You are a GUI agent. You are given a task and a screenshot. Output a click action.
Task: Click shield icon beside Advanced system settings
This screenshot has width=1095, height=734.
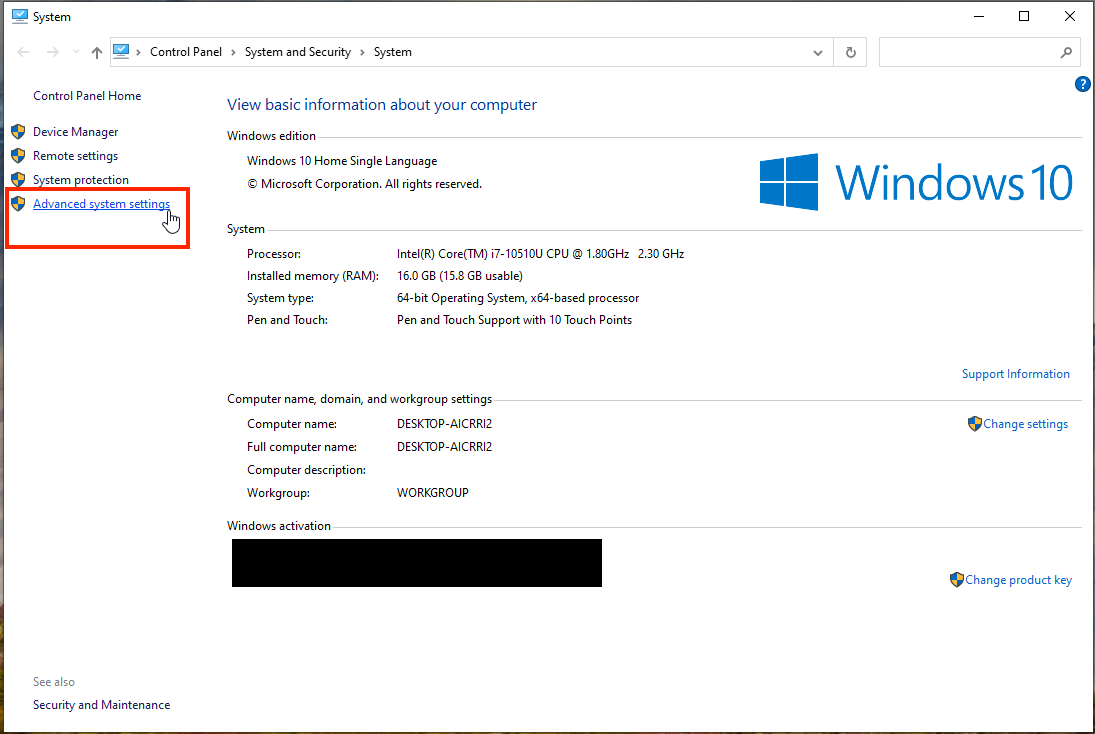pos(18,204)
